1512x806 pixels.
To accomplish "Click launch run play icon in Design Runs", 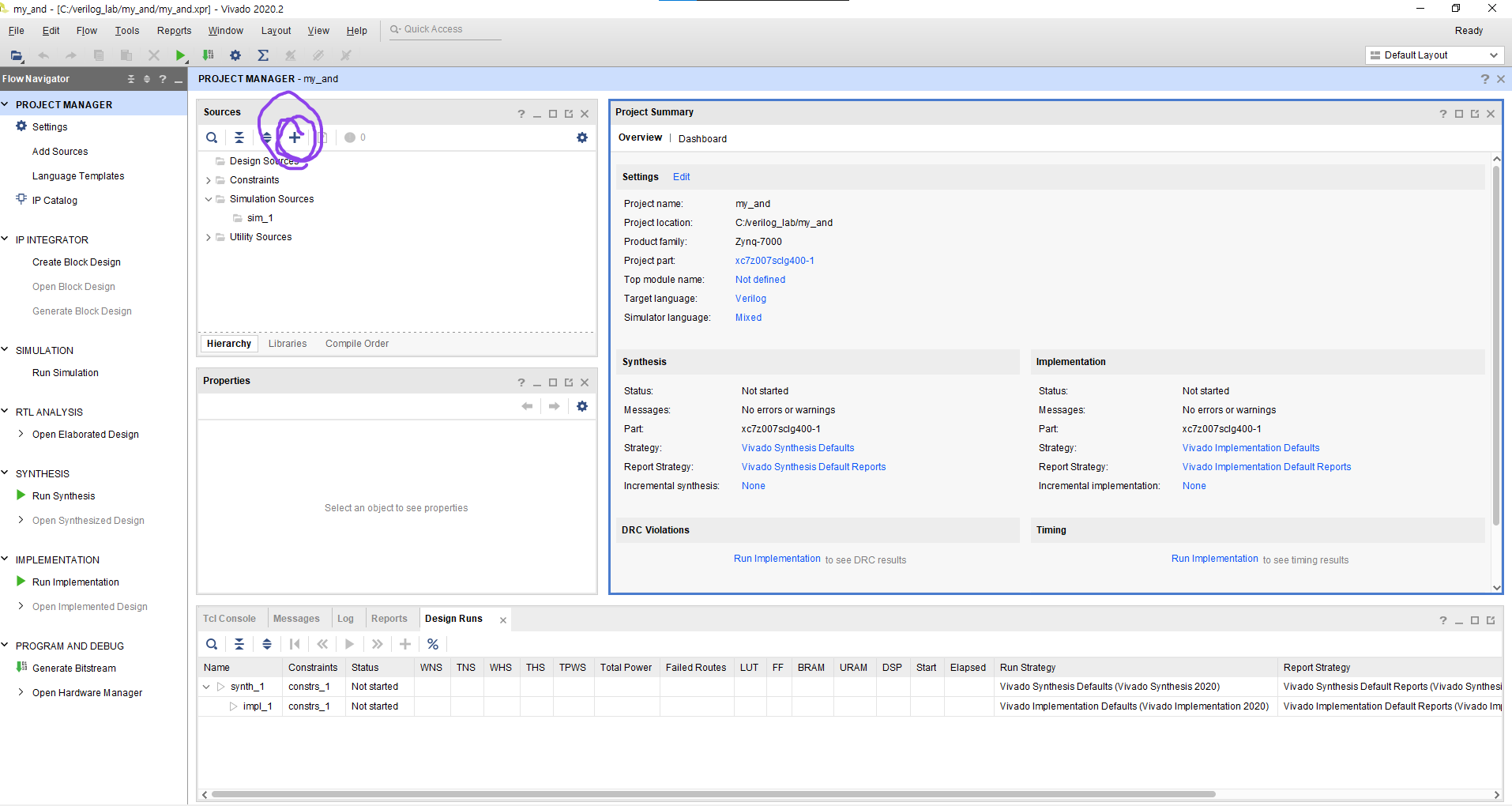I will [350, 644].
